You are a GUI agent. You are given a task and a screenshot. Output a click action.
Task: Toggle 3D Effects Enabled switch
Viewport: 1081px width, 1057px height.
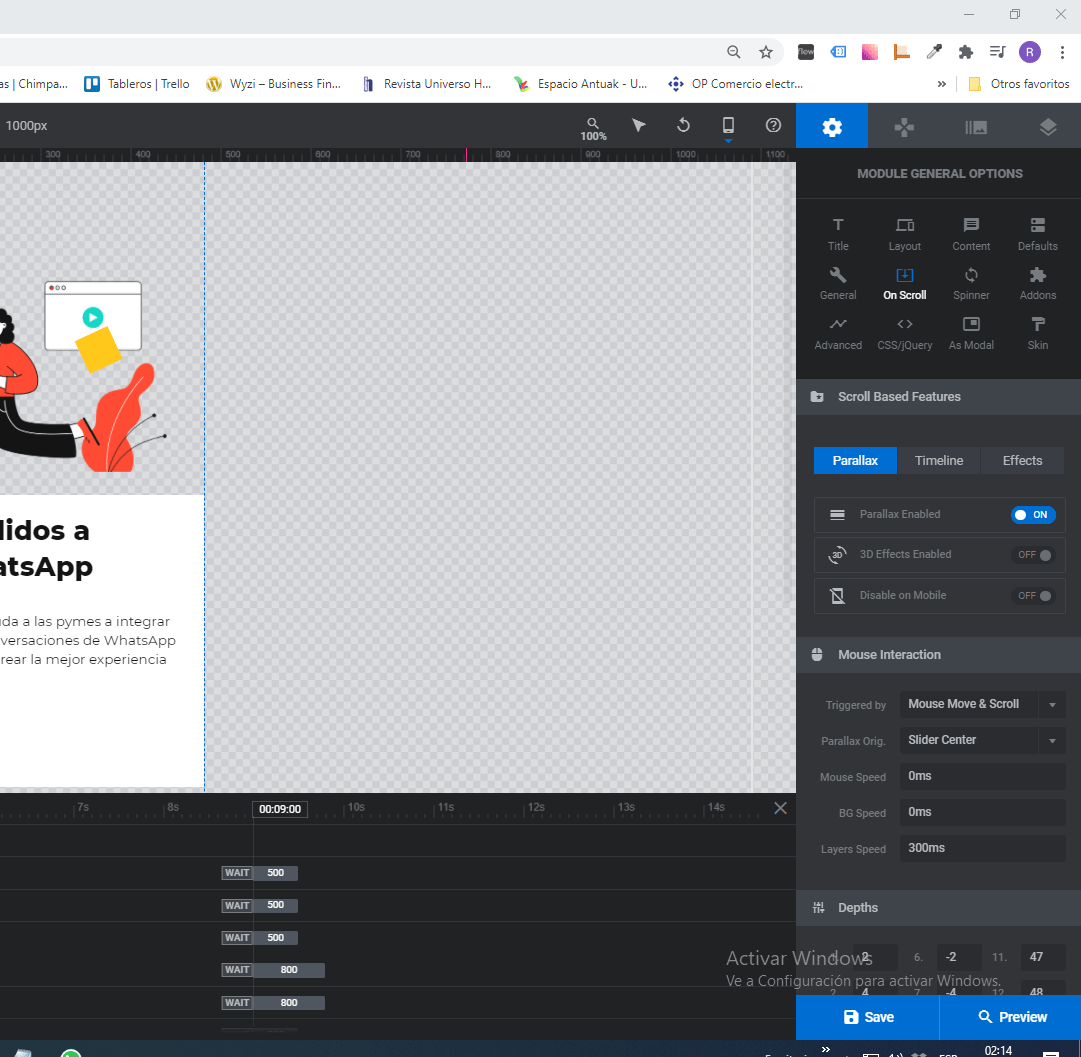click(x=1032, y=555)
